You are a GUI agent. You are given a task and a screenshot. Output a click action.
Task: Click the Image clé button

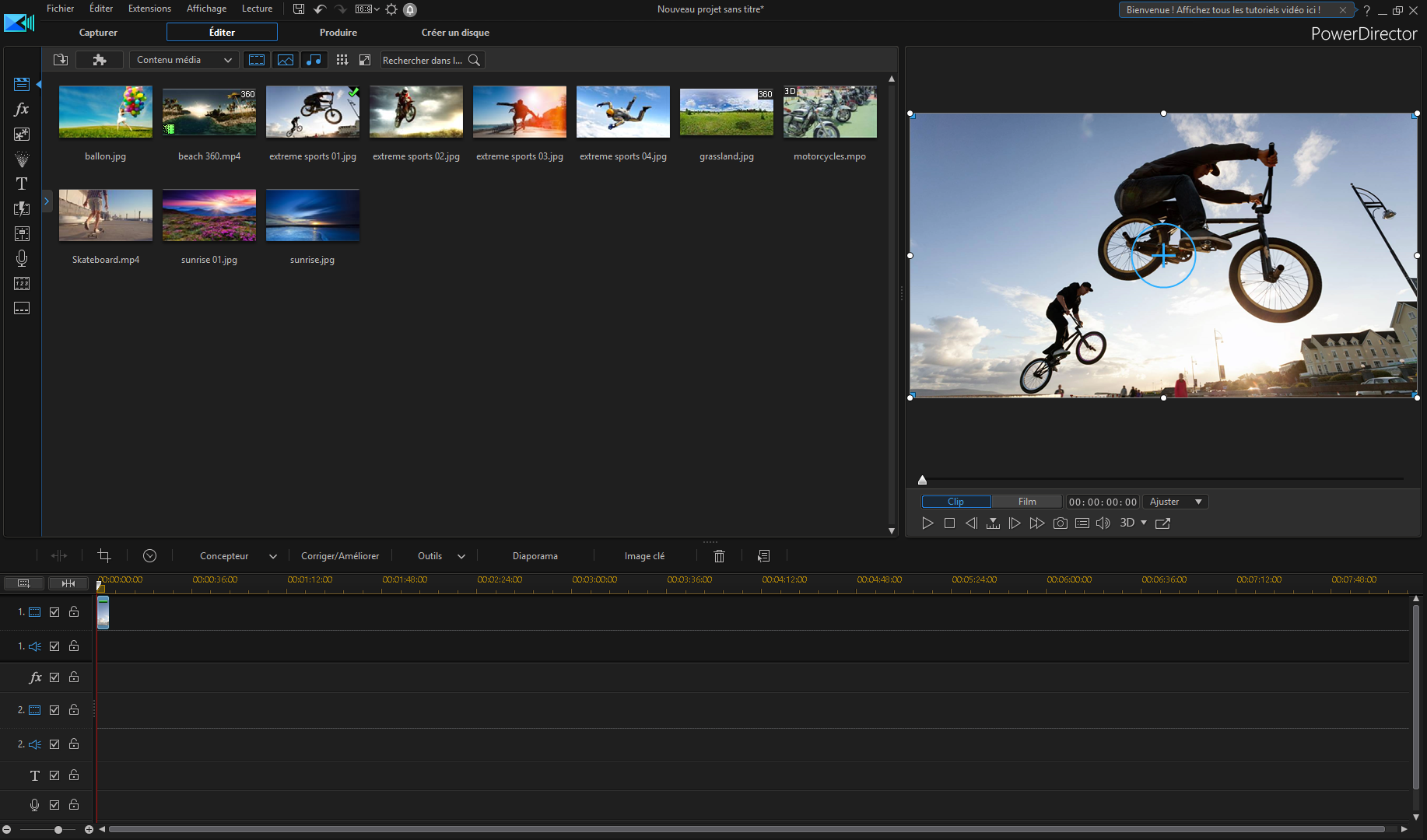644,556
